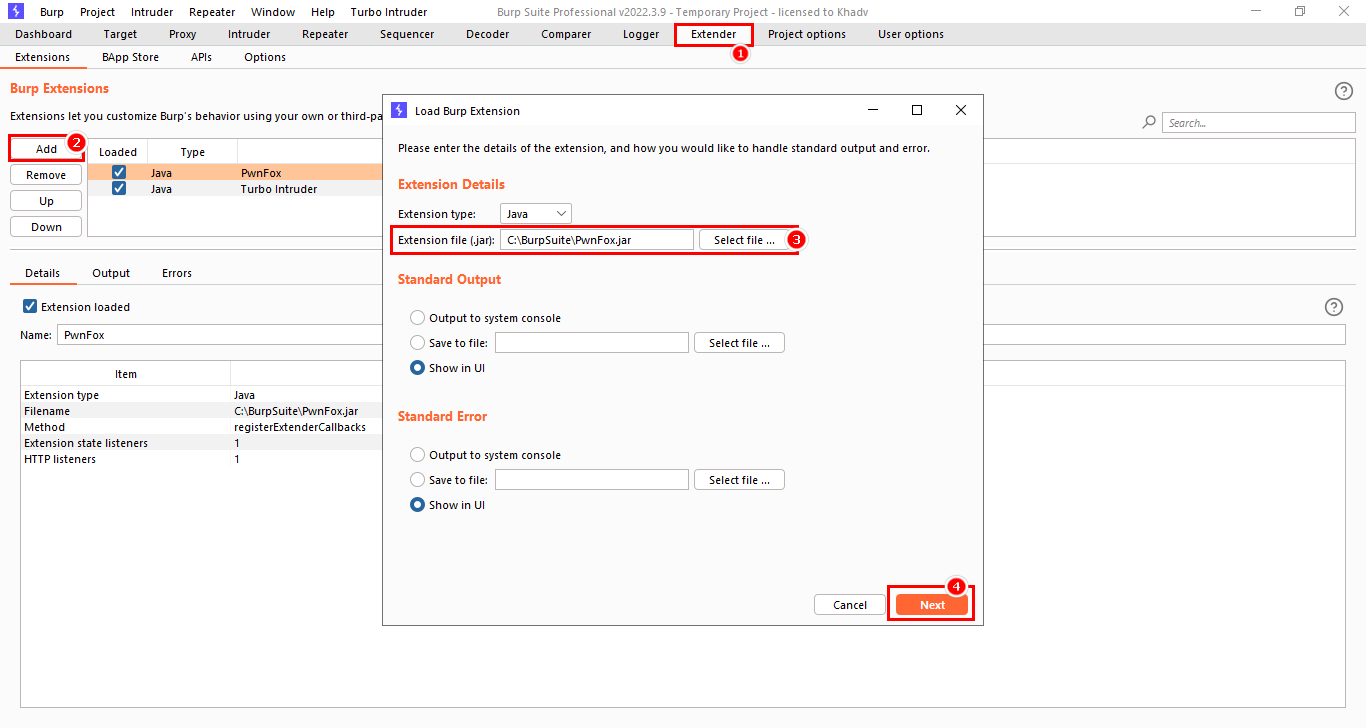This screenshot has height=728, width=1366.
Task: Select the Turbo Intruder row in extensions table
Action: (x=235, y=189)
